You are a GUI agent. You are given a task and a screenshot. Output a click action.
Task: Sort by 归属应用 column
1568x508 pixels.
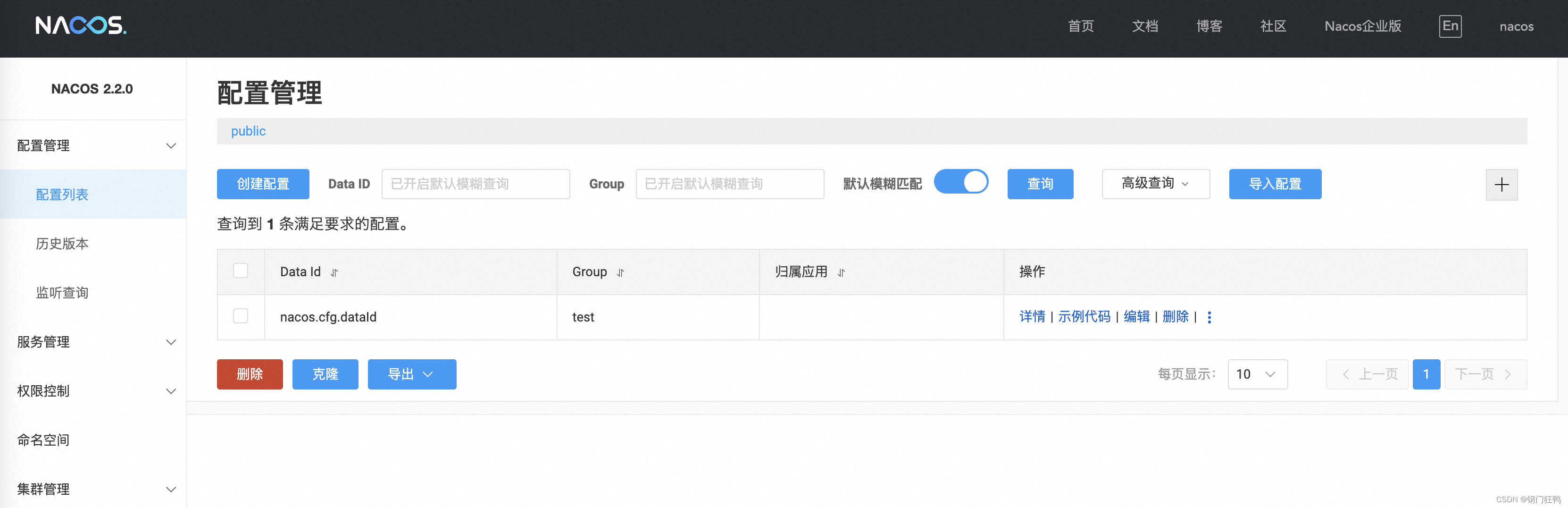(x=841, y=273)
